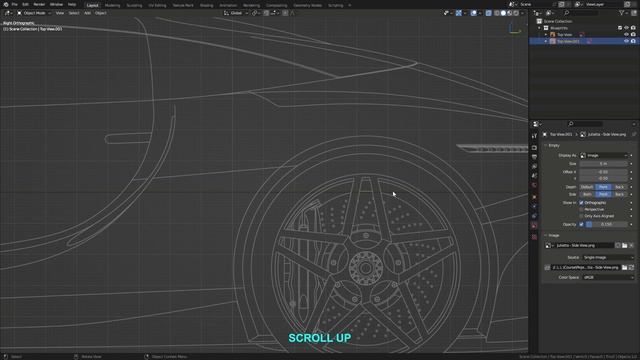The width and height of the screenshot is (640, 360).
Task: Switch to wireframe viewport shading
Action: [x=497, y=13]
